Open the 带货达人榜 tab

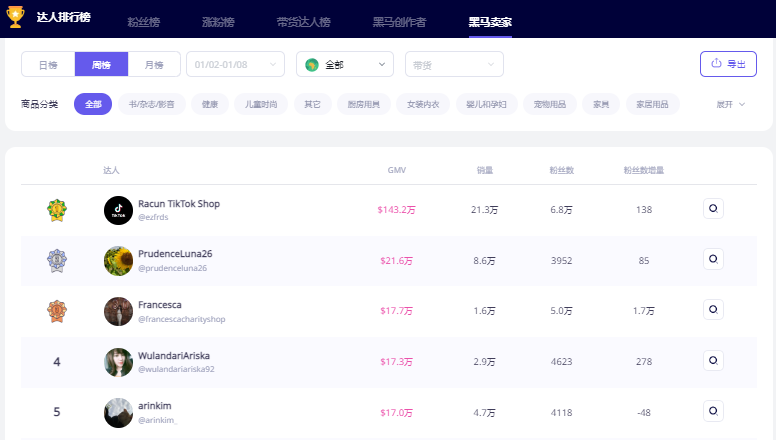[303, 22]
